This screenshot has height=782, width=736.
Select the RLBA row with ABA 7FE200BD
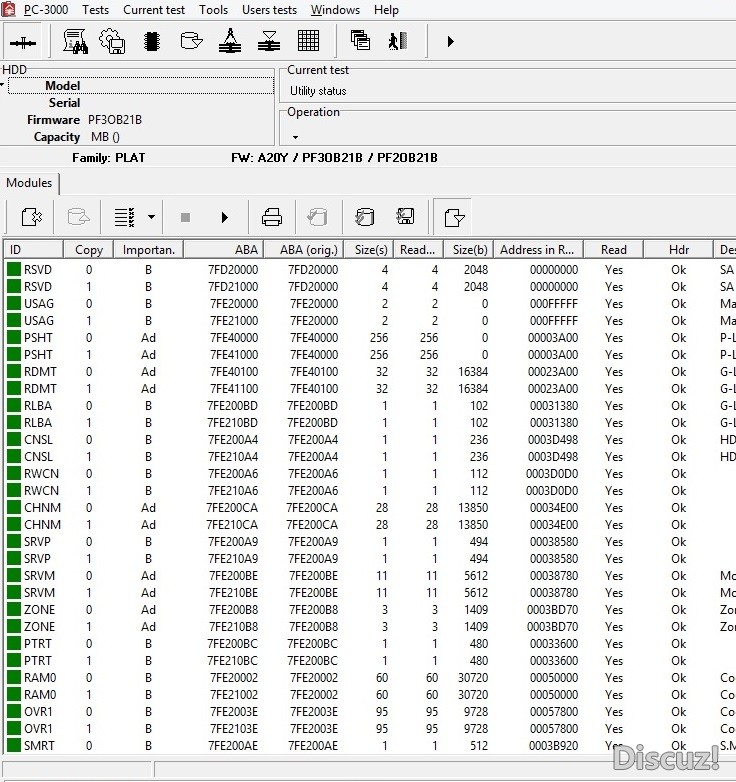(369, 405)
